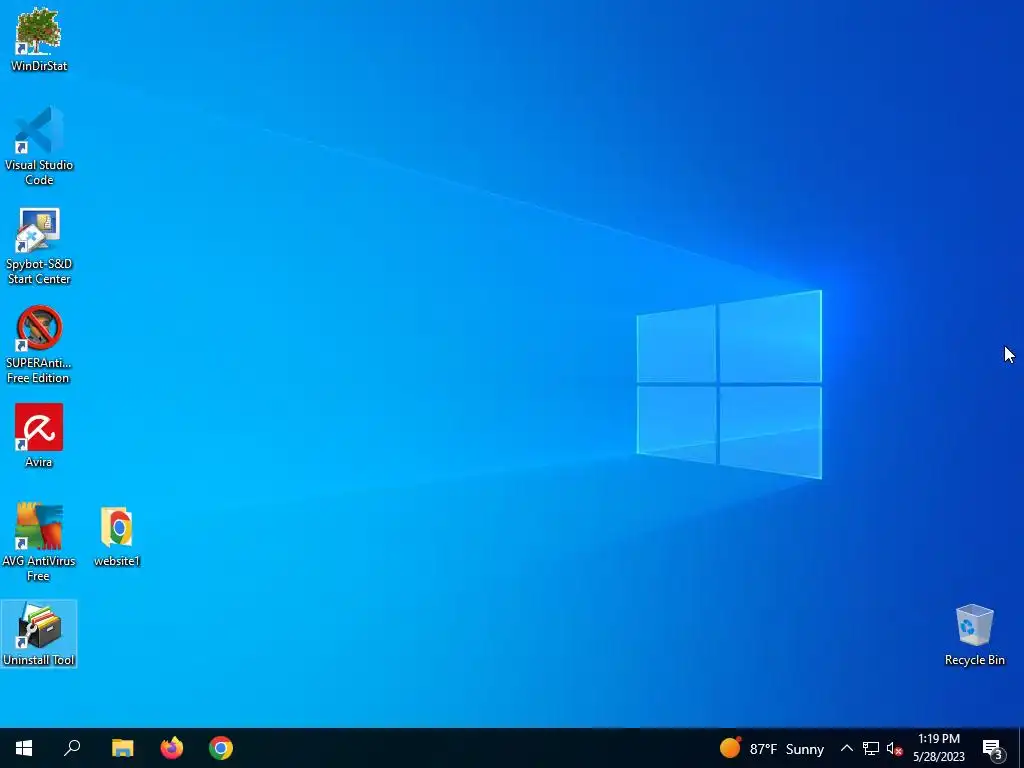Select SUPERAnti... Free Edition shortcut
Viewport: 1024px width, 768px height.
(x=39, y=344)
